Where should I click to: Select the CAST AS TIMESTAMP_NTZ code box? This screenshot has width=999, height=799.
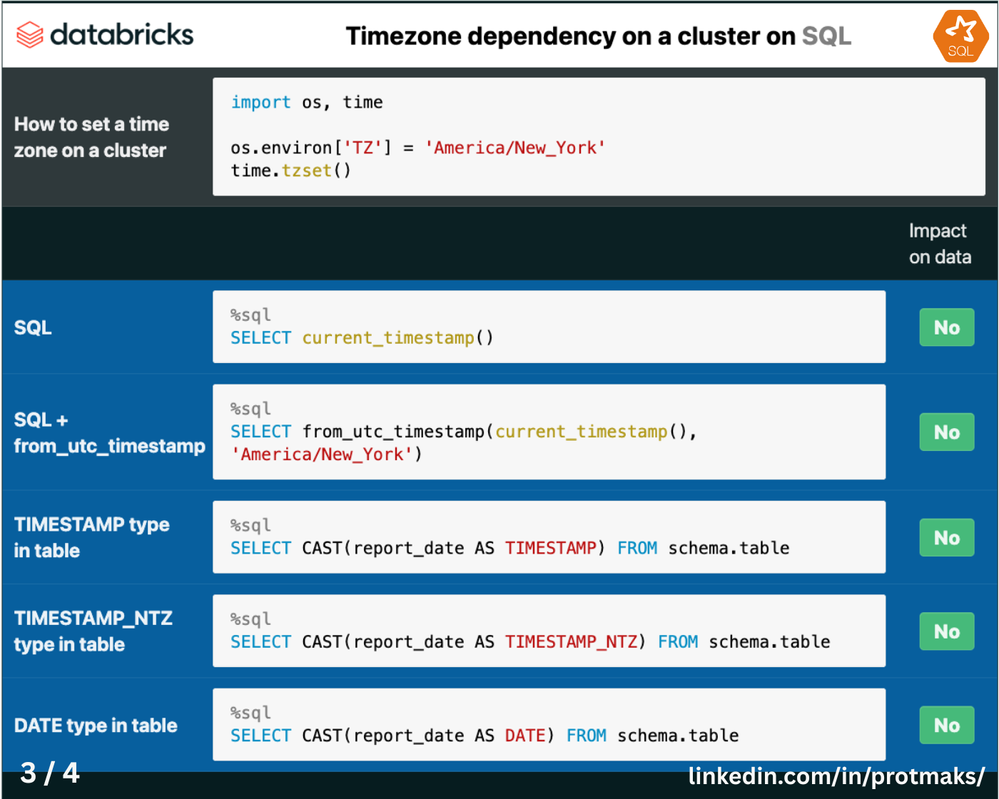tap(548, 631)
